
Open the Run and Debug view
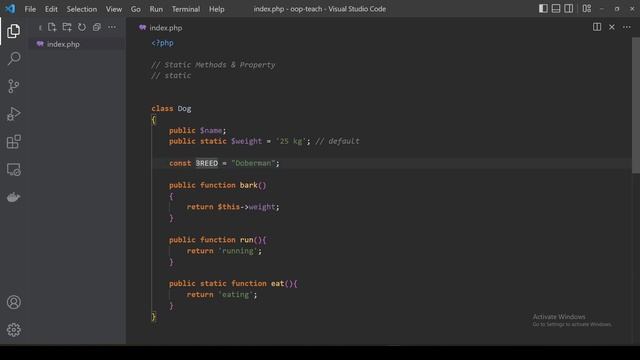(13, 114)
